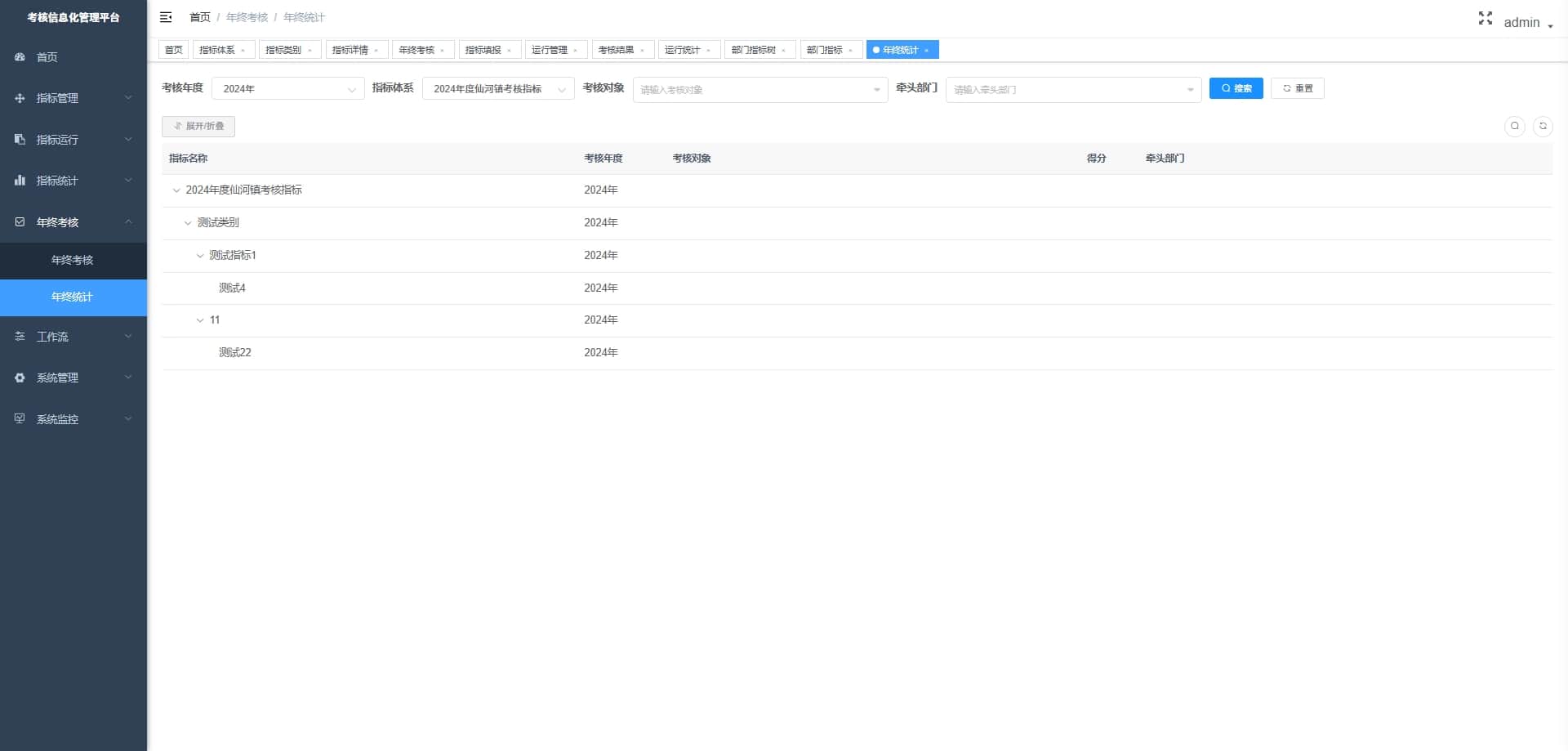Click the 测试4 row name
Viewport: 1568px width, 751px height.
coord(232,288)
